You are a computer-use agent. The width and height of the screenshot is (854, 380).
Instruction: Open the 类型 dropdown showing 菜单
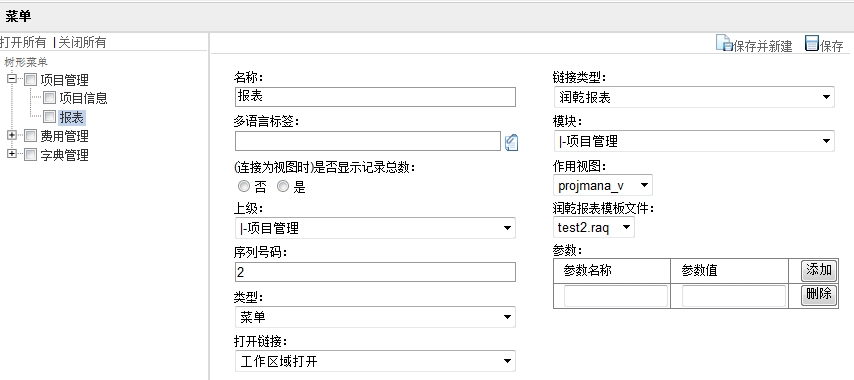[x=375, y=317]
